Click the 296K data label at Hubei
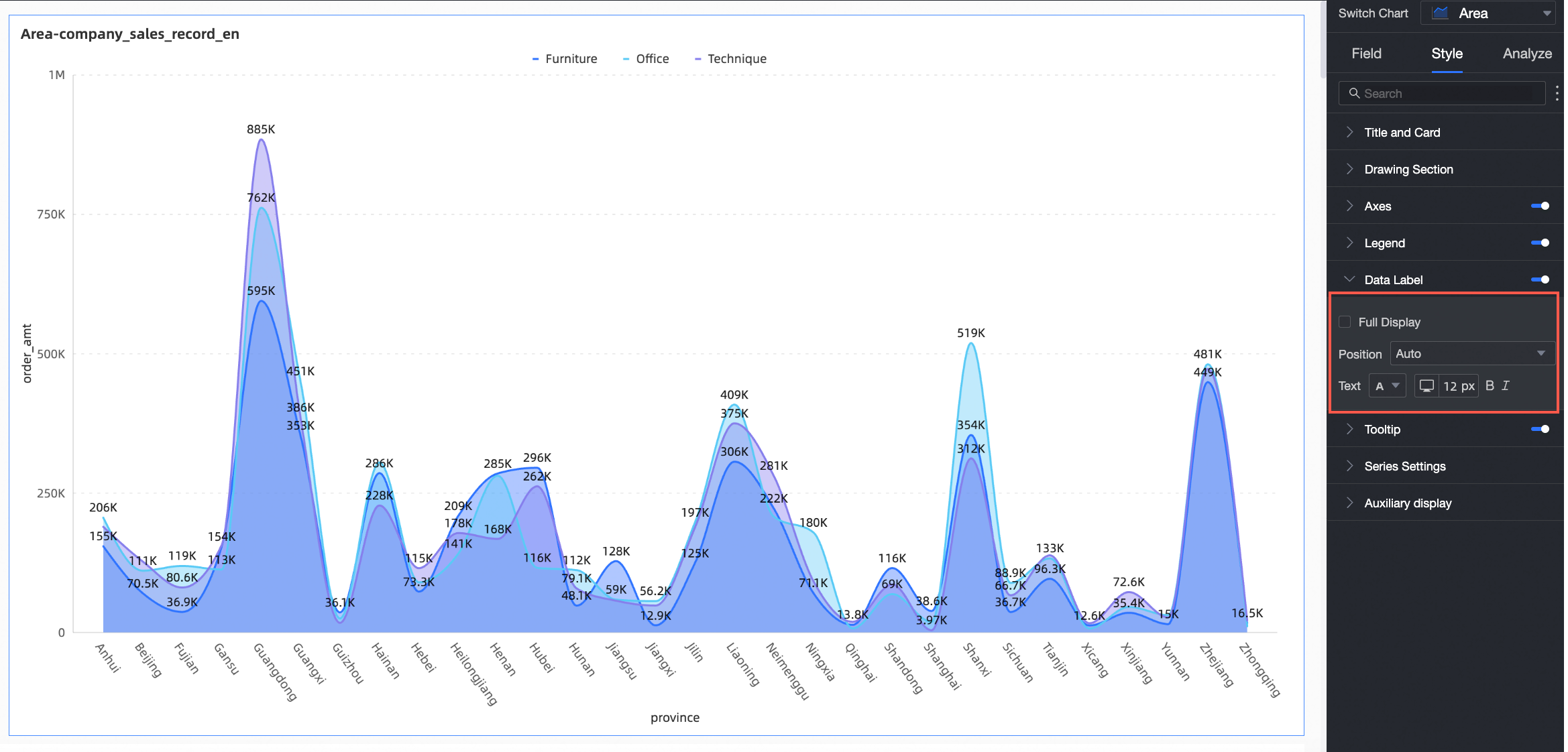 537,458
